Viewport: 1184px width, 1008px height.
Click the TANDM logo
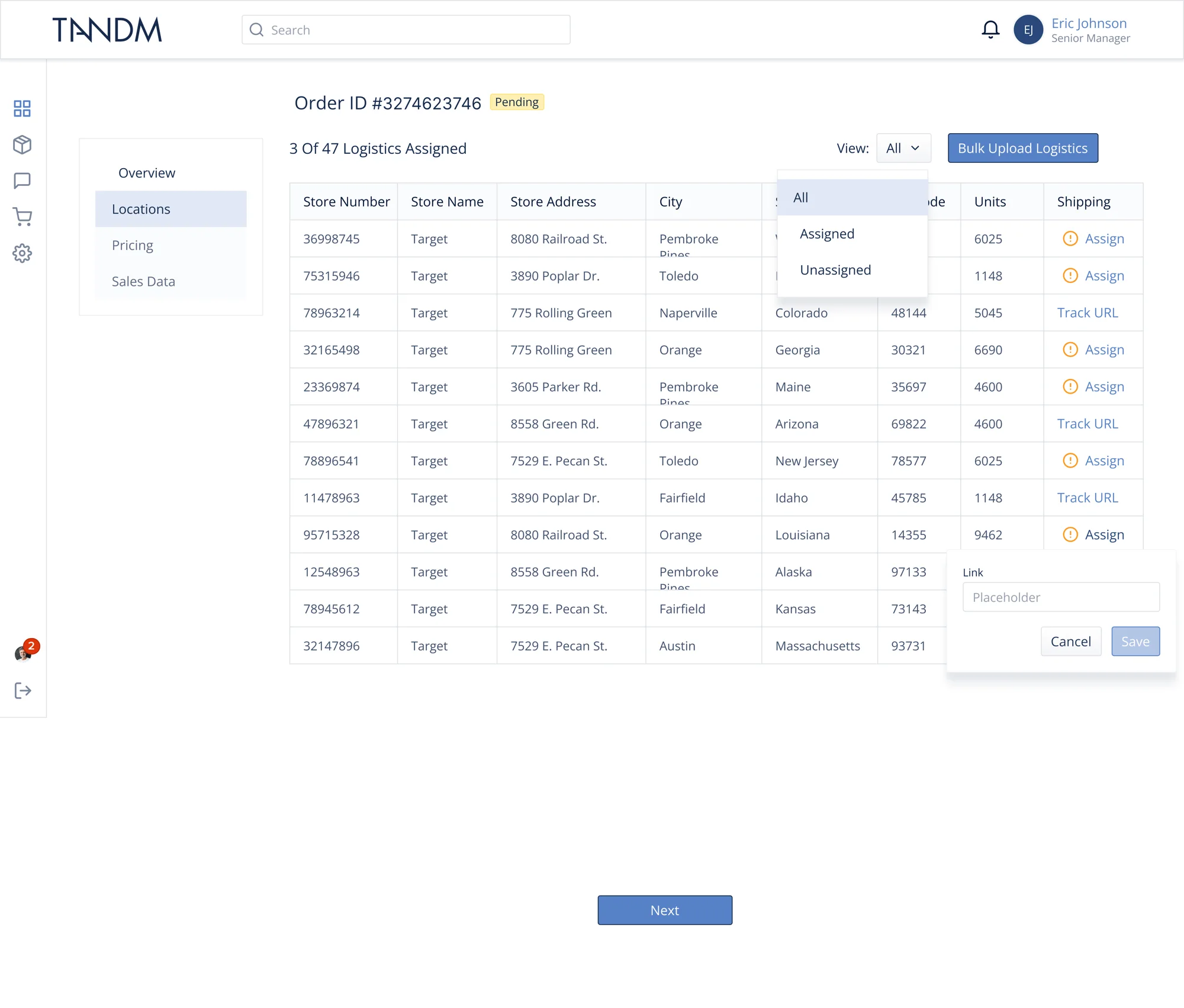coord(107,30)
